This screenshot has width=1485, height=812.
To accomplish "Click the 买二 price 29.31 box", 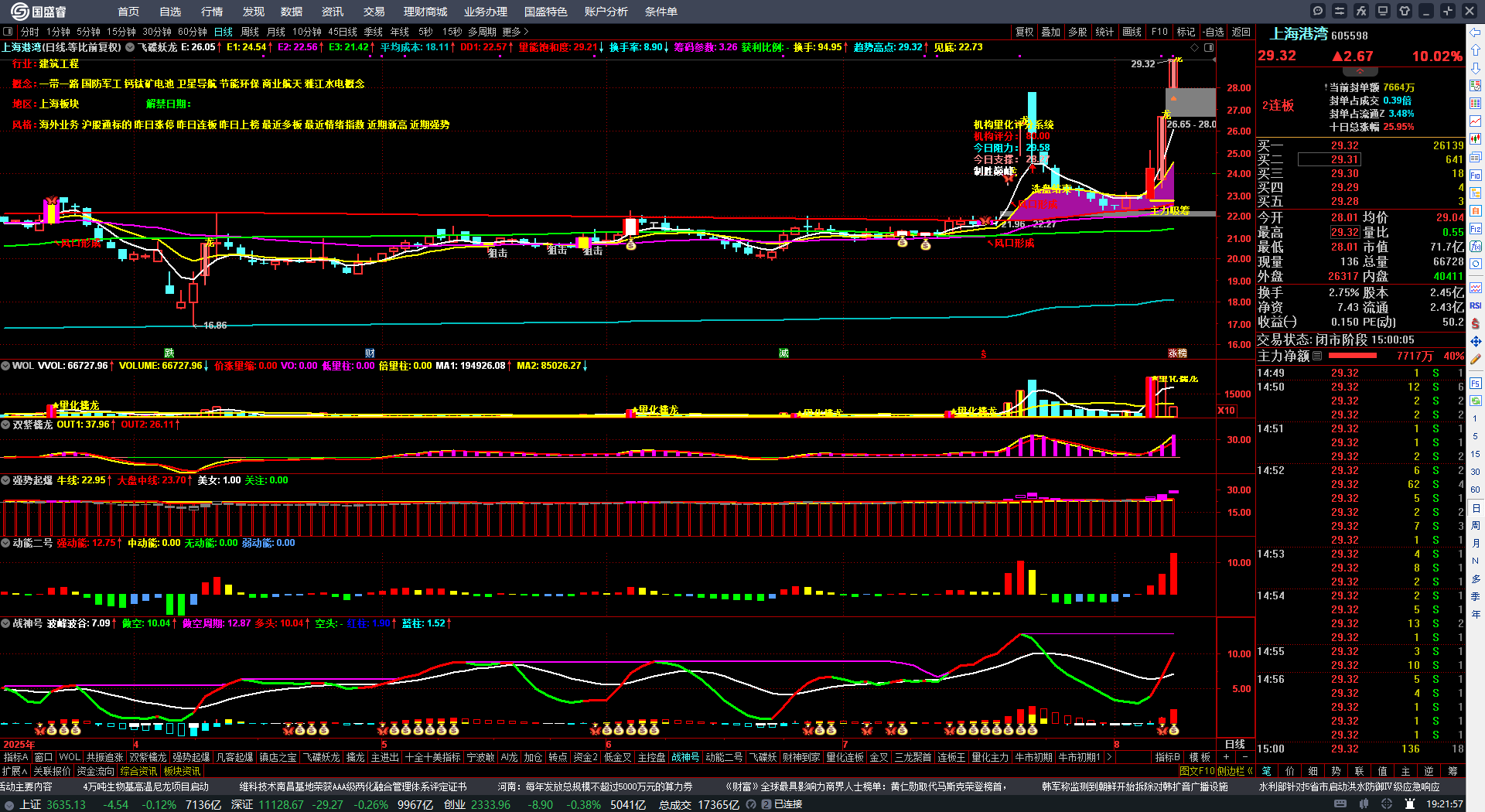I will (1329, 159).
